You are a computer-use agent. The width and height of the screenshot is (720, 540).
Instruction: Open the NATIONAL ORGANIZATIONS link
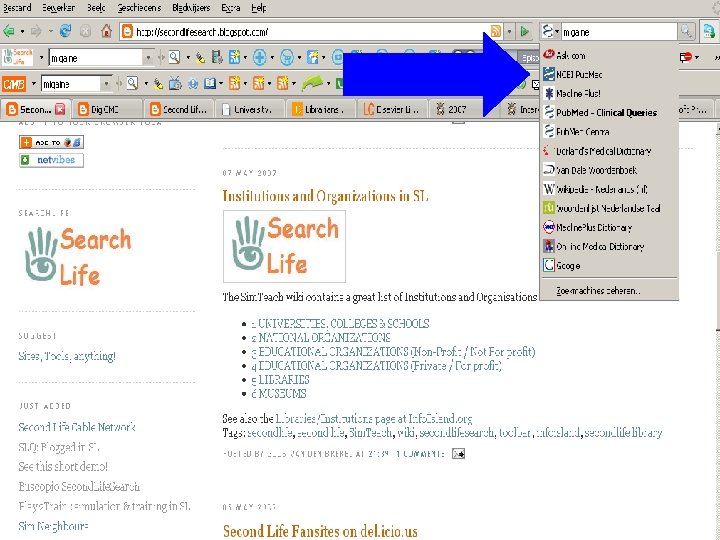(321, 338)
